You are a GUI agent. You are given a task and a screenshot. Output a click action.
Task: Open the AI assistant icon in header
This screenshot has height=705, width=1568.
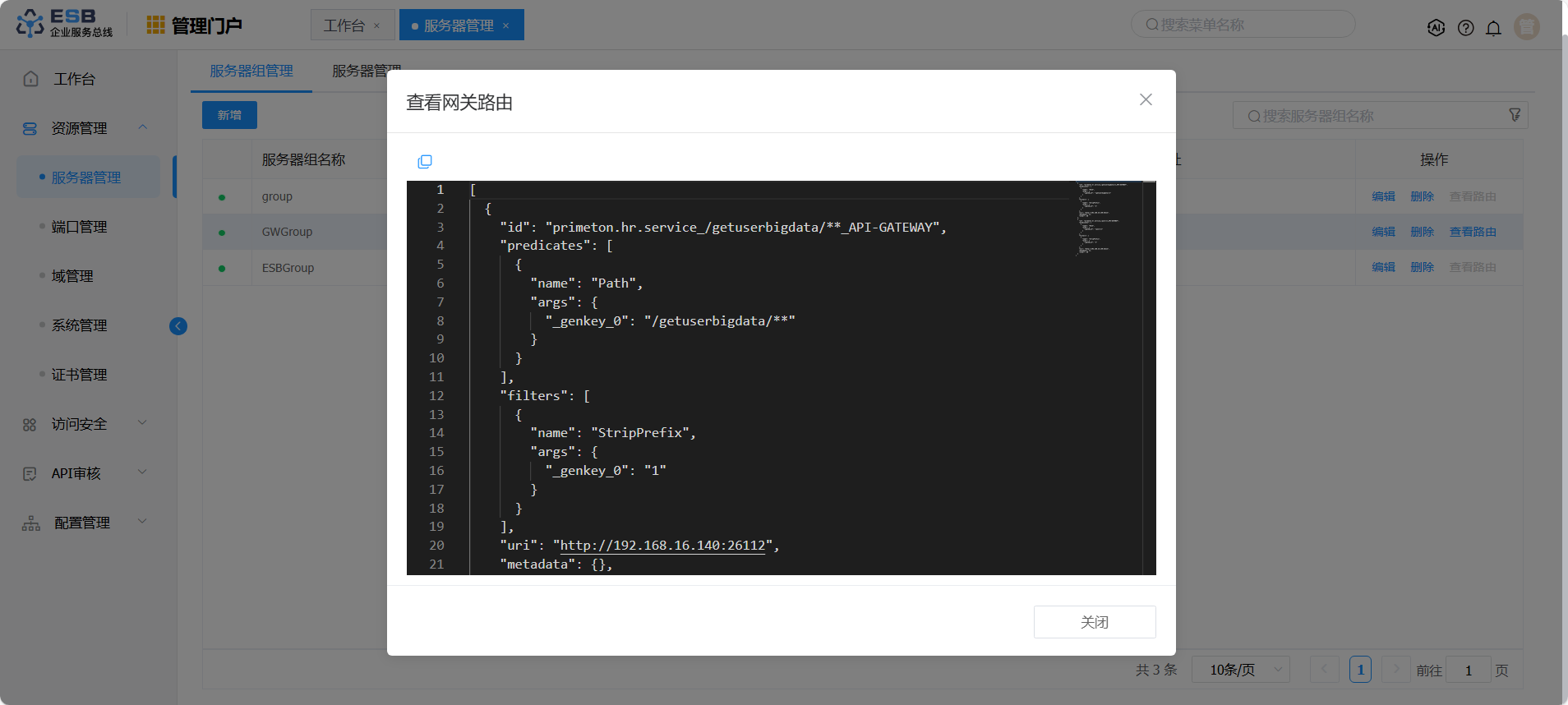pos(1436,28)
